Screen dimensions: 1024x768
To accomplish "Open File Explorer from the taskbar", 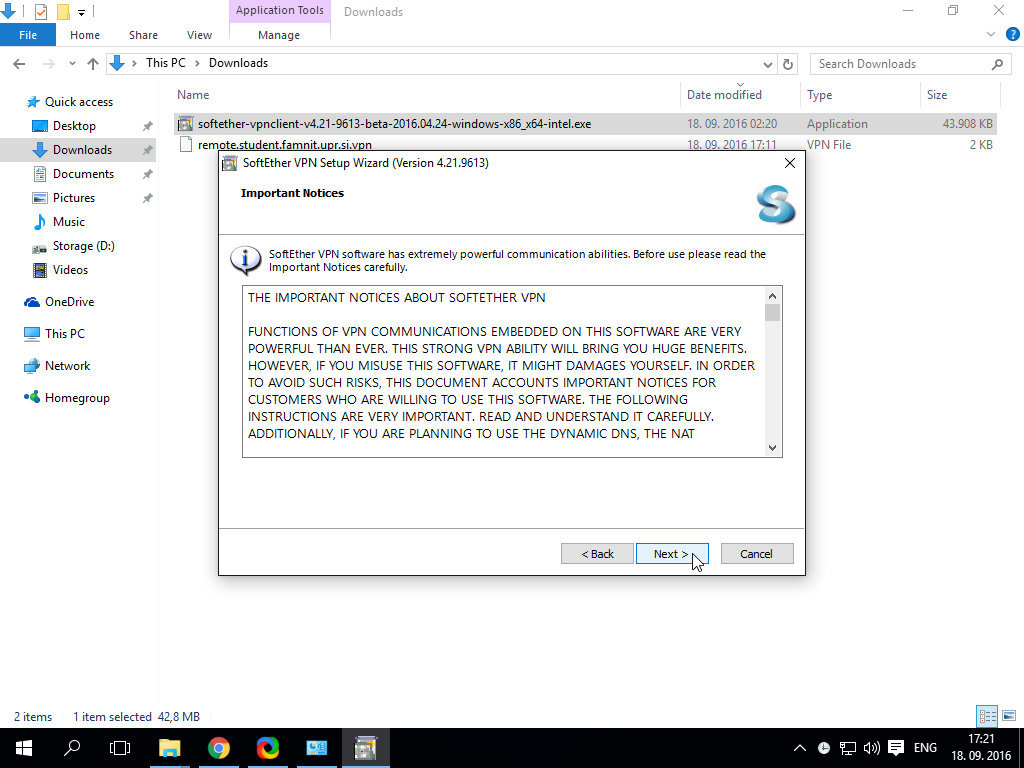I will tap(170, 748).
